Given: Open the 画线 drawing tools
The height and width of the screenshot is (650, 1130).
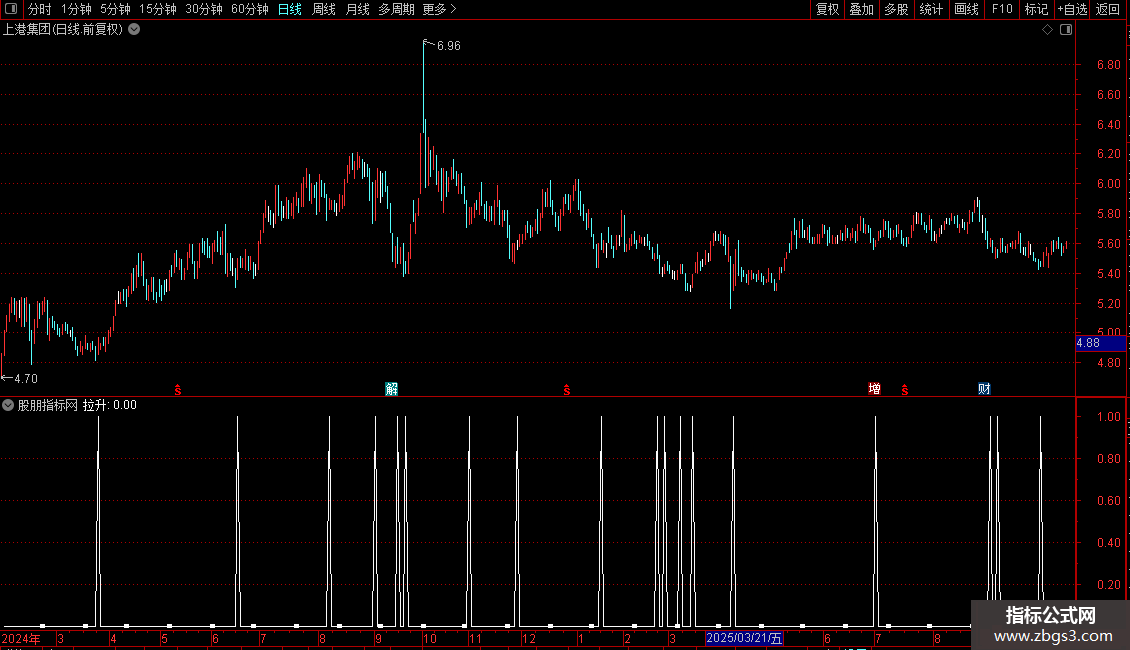Looking at the screenshot, I should point(966,9).
